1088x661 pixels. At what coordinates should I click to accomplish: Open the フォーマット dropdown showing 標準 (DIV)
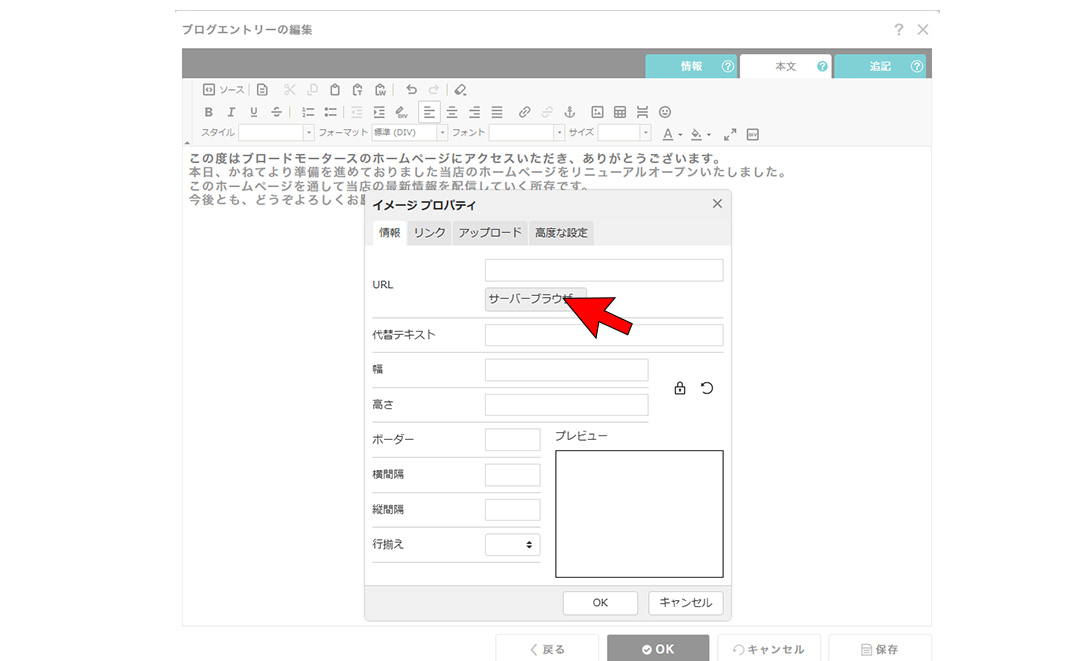coord(410,133)
